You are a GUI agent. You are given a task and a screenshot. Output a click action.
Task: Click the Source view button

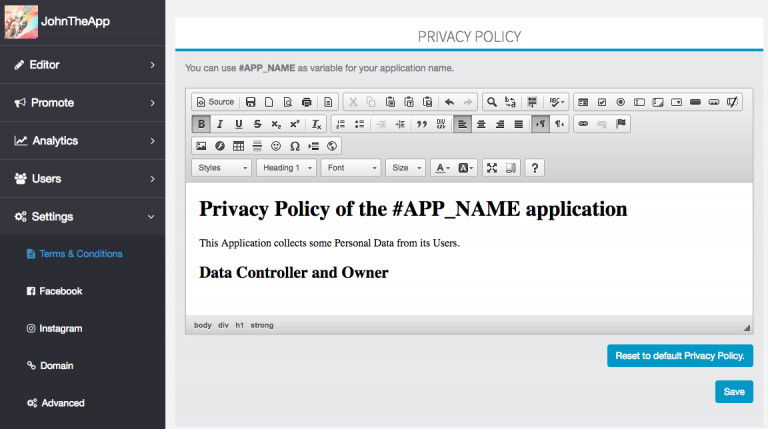pos(214,101)
